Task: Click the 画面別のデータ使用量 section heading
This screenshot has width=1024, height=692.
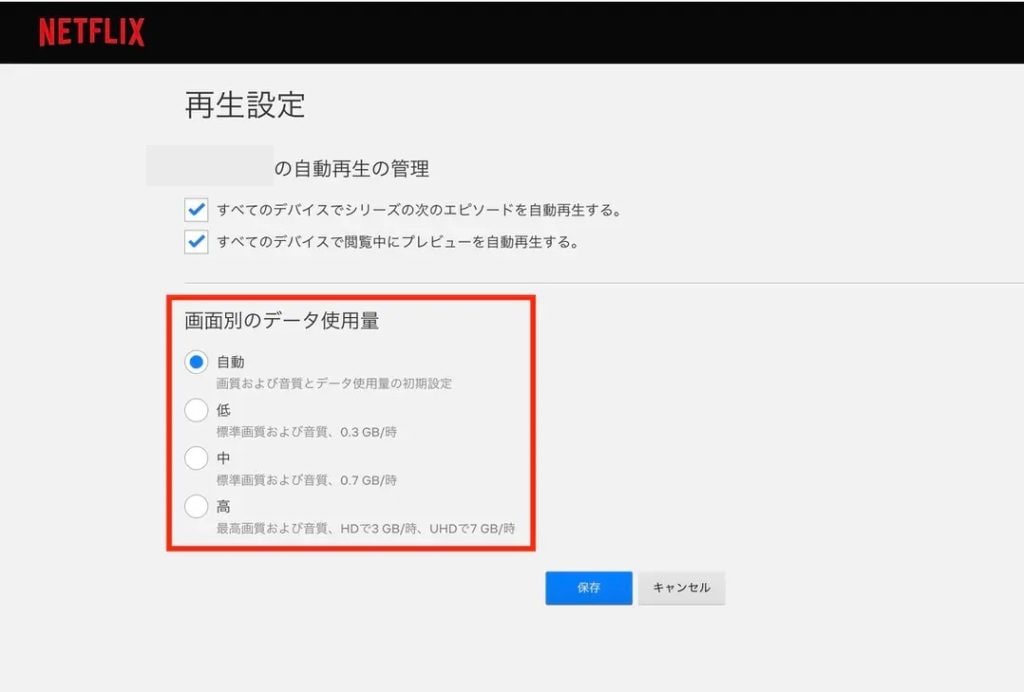Action: coord(281,321)
